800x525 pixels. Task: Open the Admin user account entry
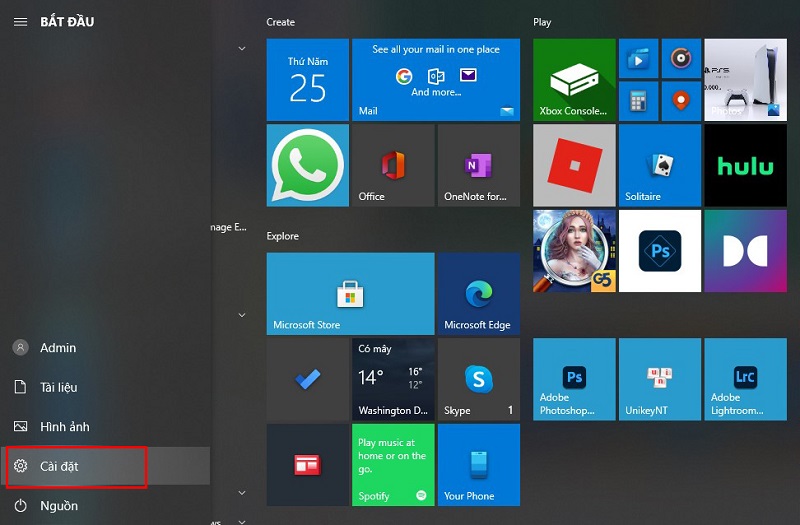pyautogui.click(x=105, y=348)
